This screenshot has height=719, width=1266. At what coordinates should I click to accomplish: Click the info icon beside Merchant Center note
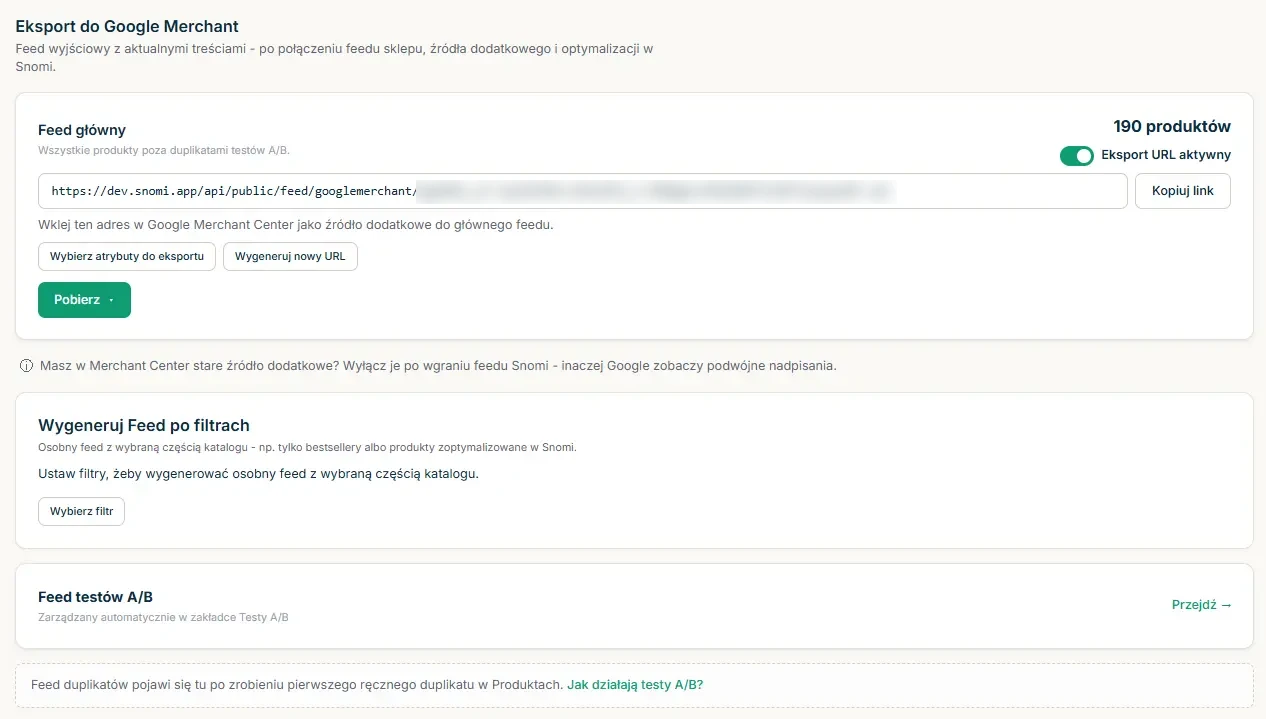pyautogui.click(x=26, y=366)
